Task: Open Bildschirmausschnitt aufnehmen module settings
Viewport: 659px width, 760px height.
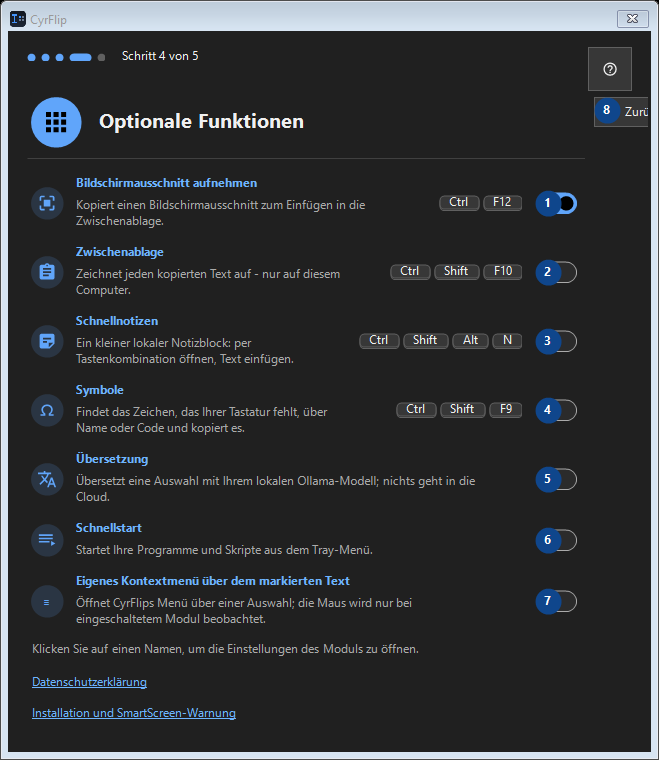Action: point(166,183)
